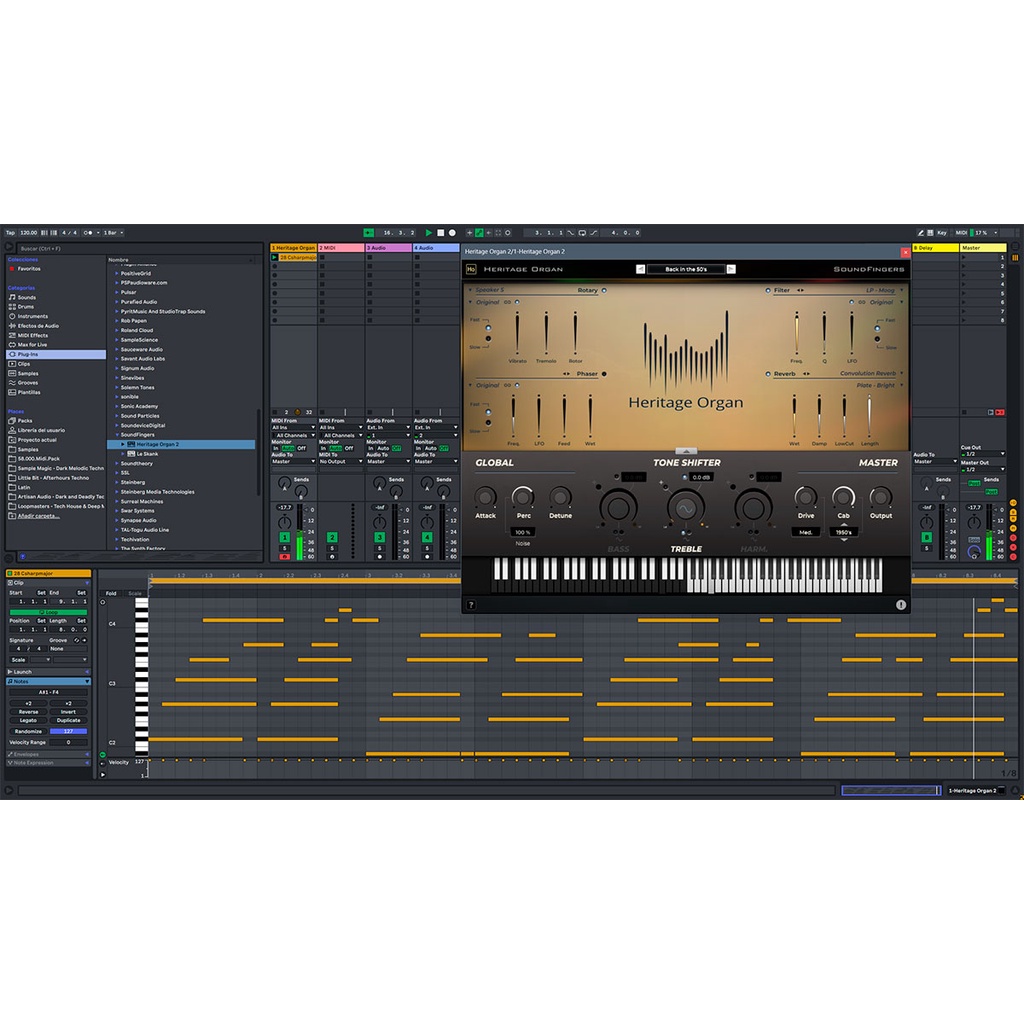Open track 1 Audio To Master dropdown
Image resolution: width=1024 pixels, height=1024 pixels.
tap(293, 462)
